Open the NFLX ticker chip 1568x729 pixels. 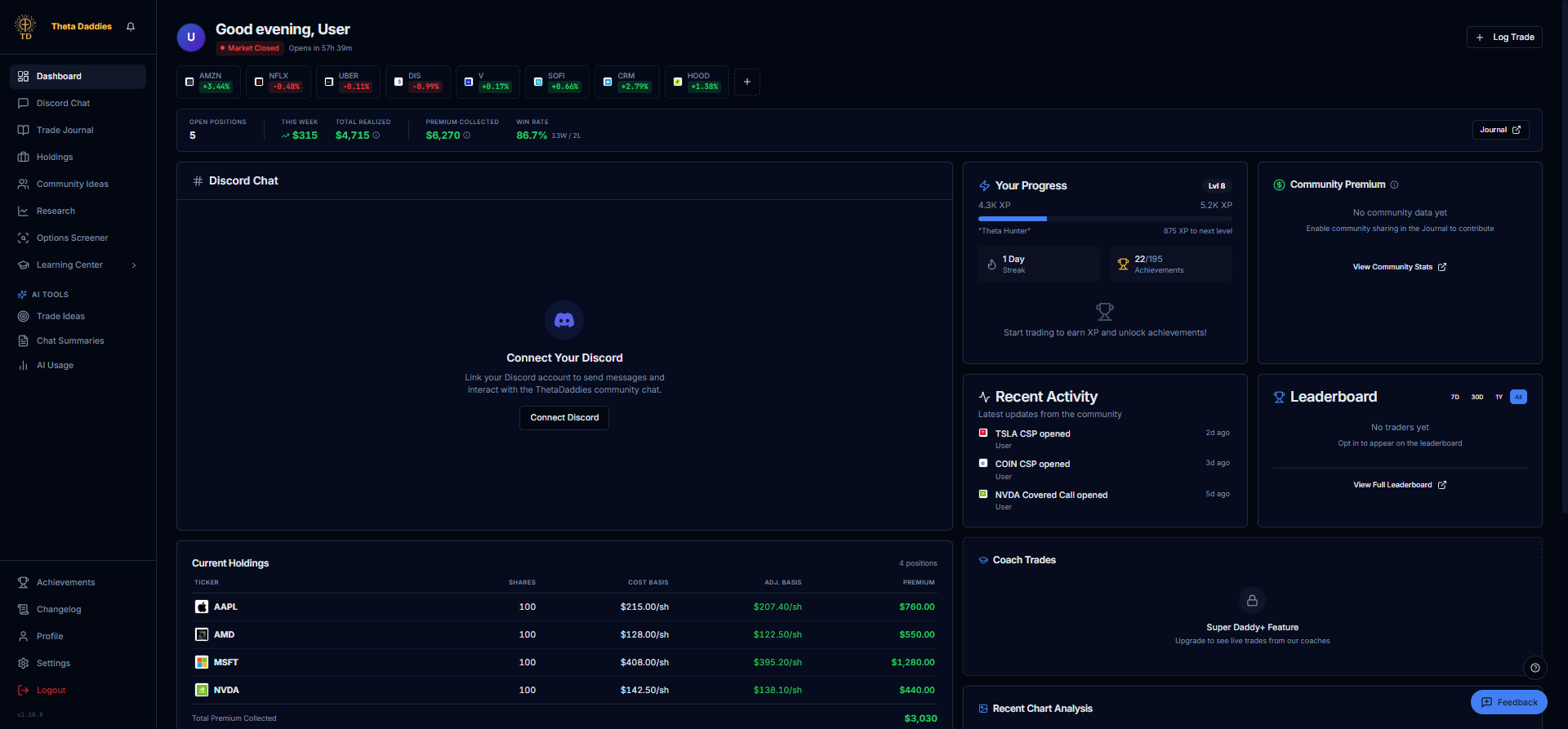(x=278, y=82)
